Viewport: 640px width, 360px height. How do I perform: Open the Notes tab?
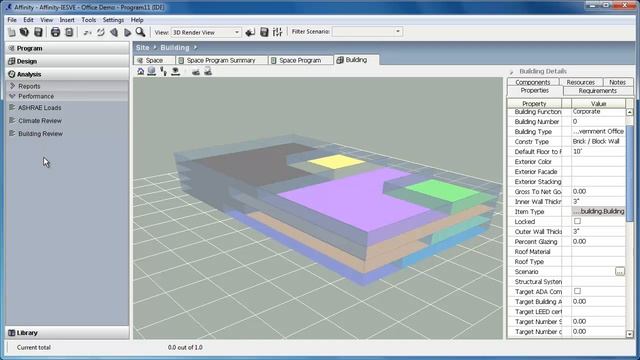[x=617, y=82]
